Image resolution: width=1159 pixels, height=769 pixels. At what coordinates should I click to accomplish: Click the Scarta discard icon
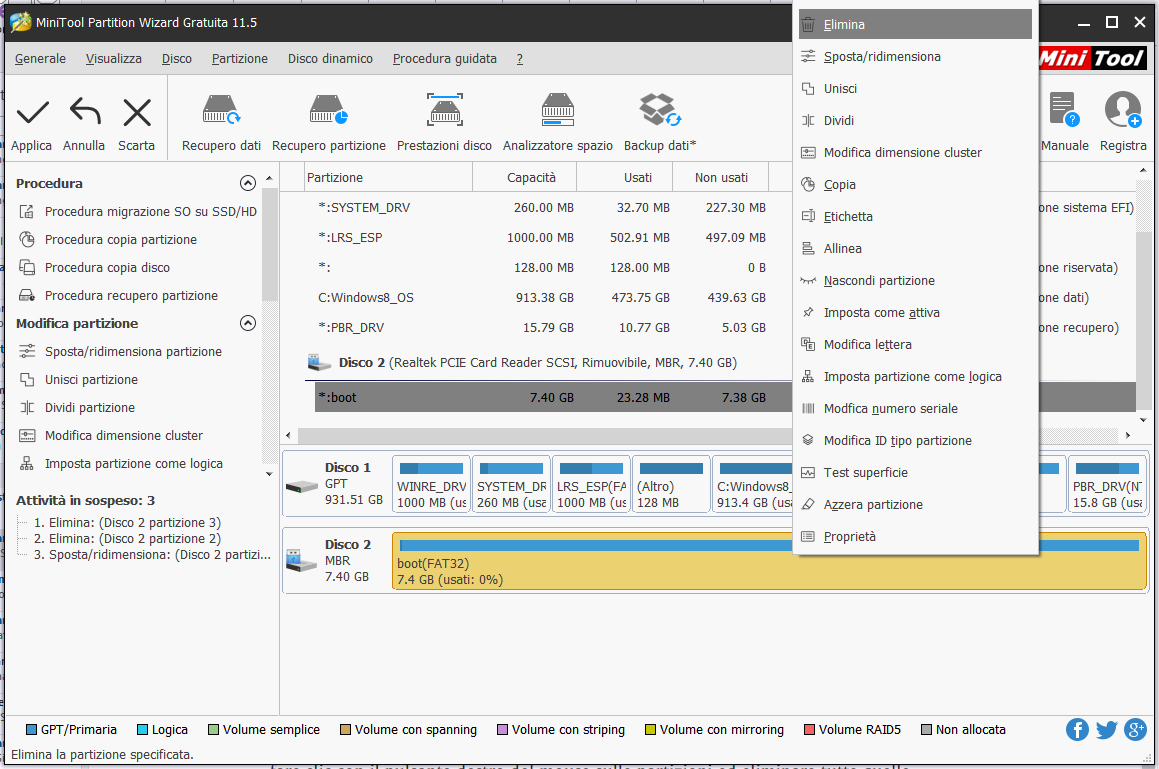(x=136, y=113)
